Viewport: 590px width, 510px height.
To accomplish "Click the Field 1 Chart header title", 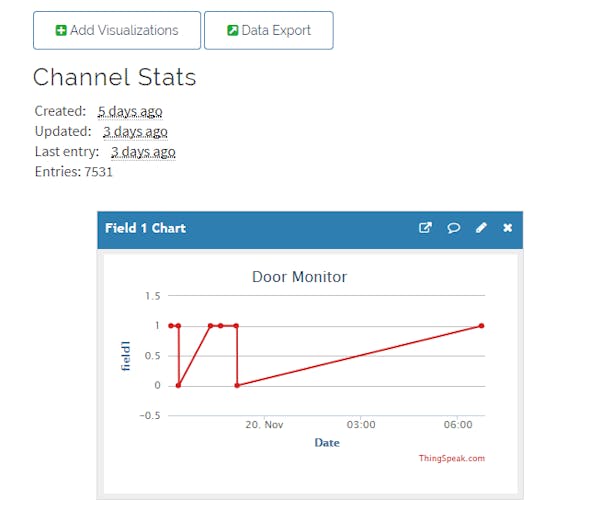I will [145, 228].
